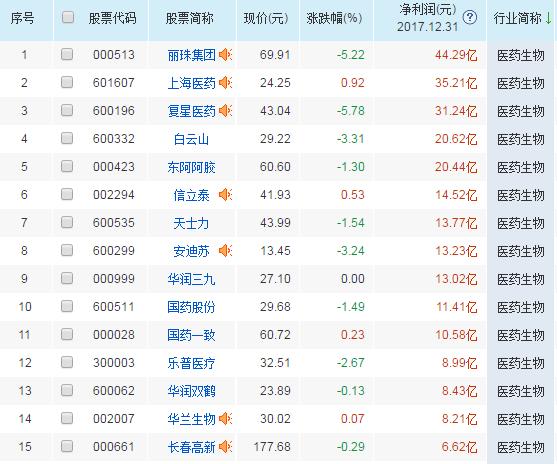Click the speaker icon beside 安迪苏
This screenshot has width=557, height=464.
(225, 251)
